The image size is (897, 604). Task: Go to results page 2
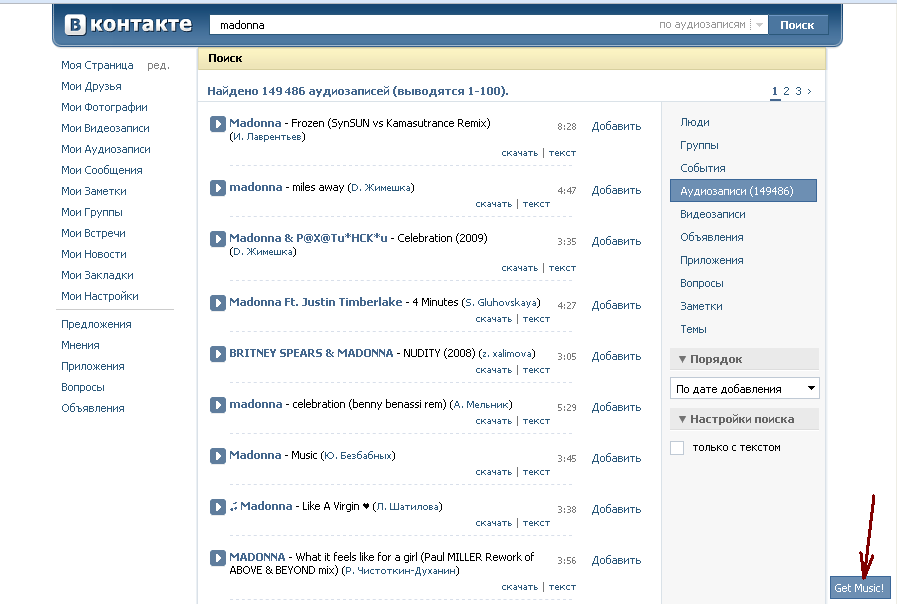(x=787, y=91)
